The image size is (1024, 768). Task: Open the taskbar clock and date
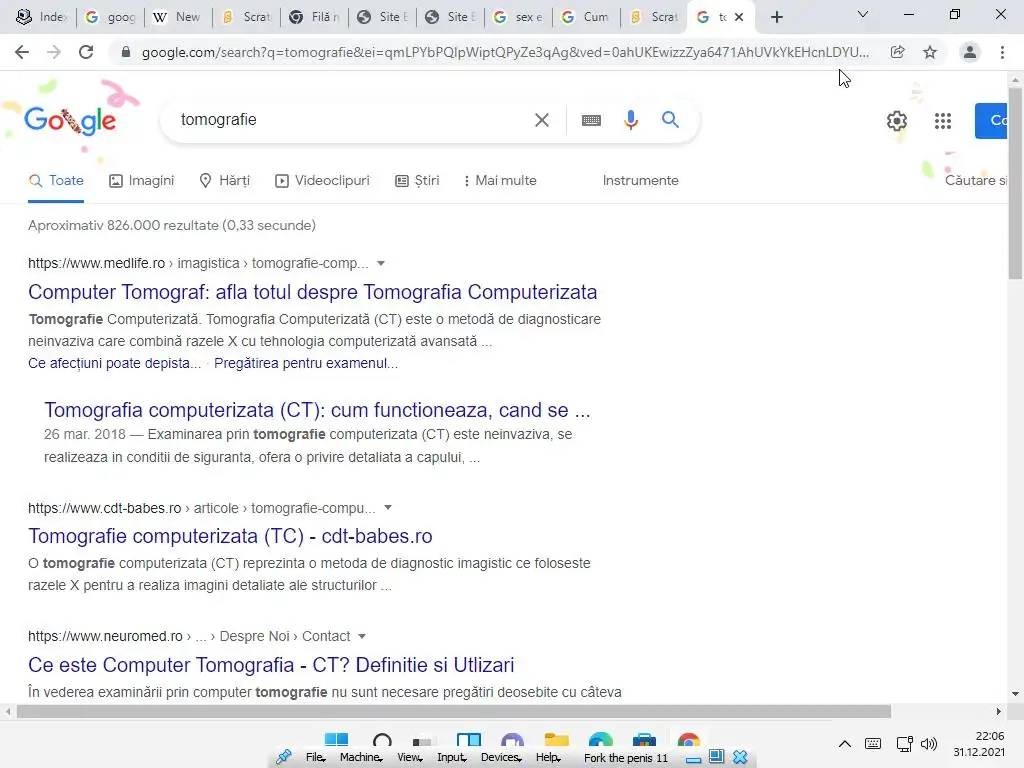(978, 744)
